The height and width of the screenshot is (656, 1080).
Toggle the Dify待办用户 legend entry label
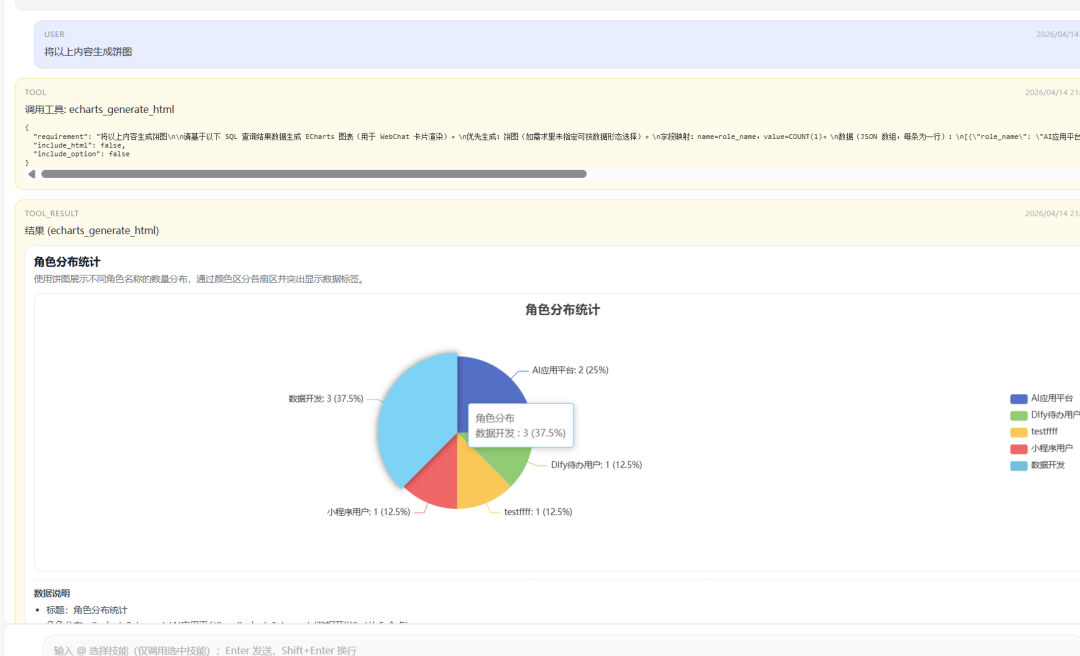1055,415
